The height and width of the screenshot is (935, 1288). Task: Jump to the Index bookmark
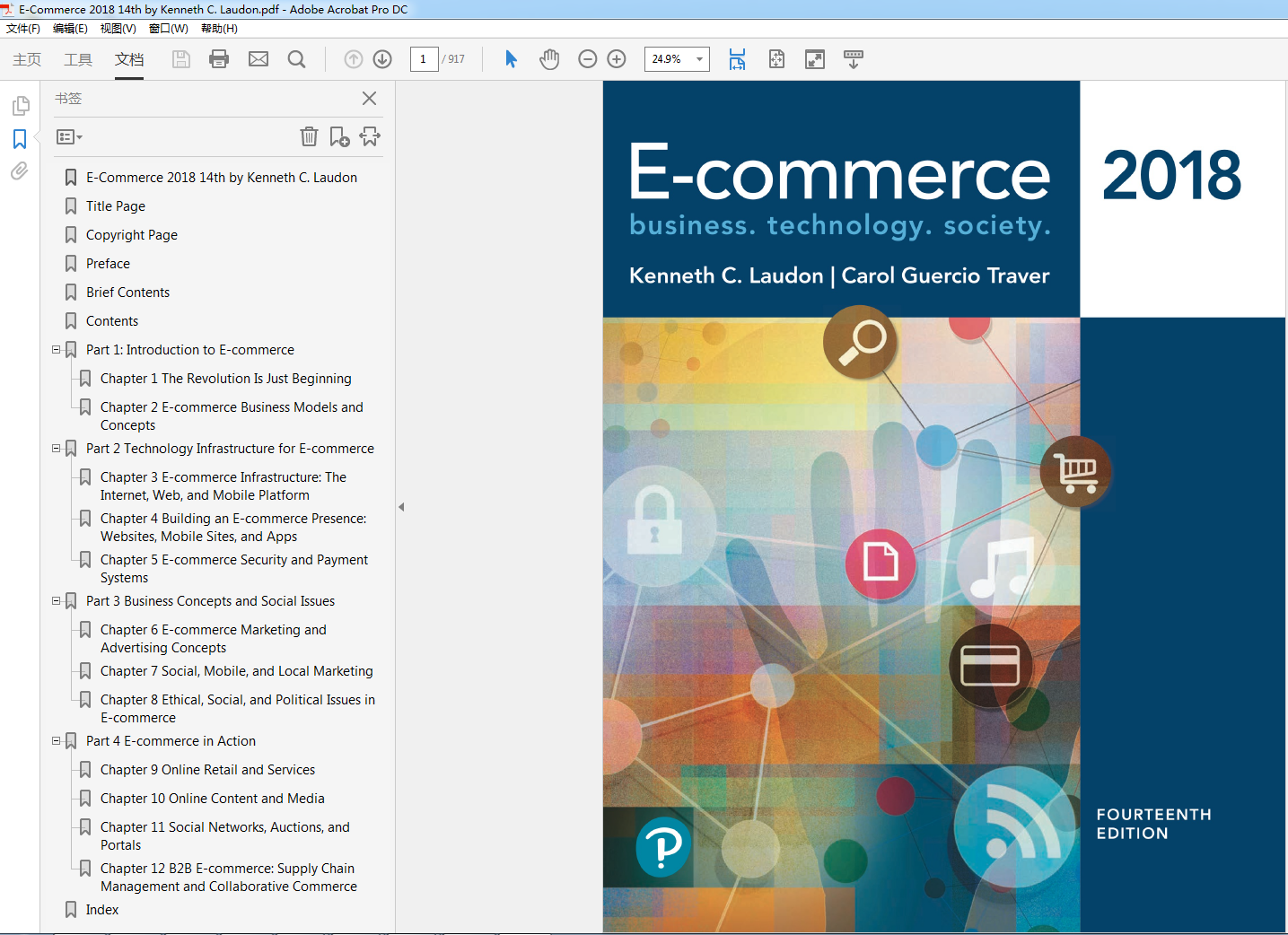(x=102, y=910)
